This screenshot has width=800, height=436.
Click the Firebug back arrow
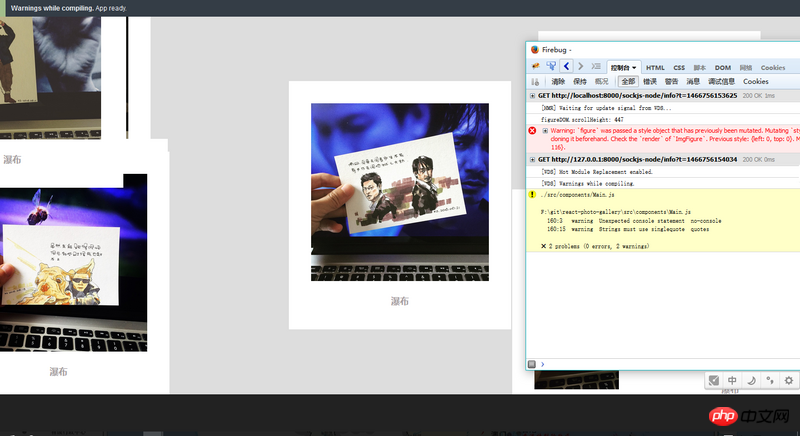566,67
